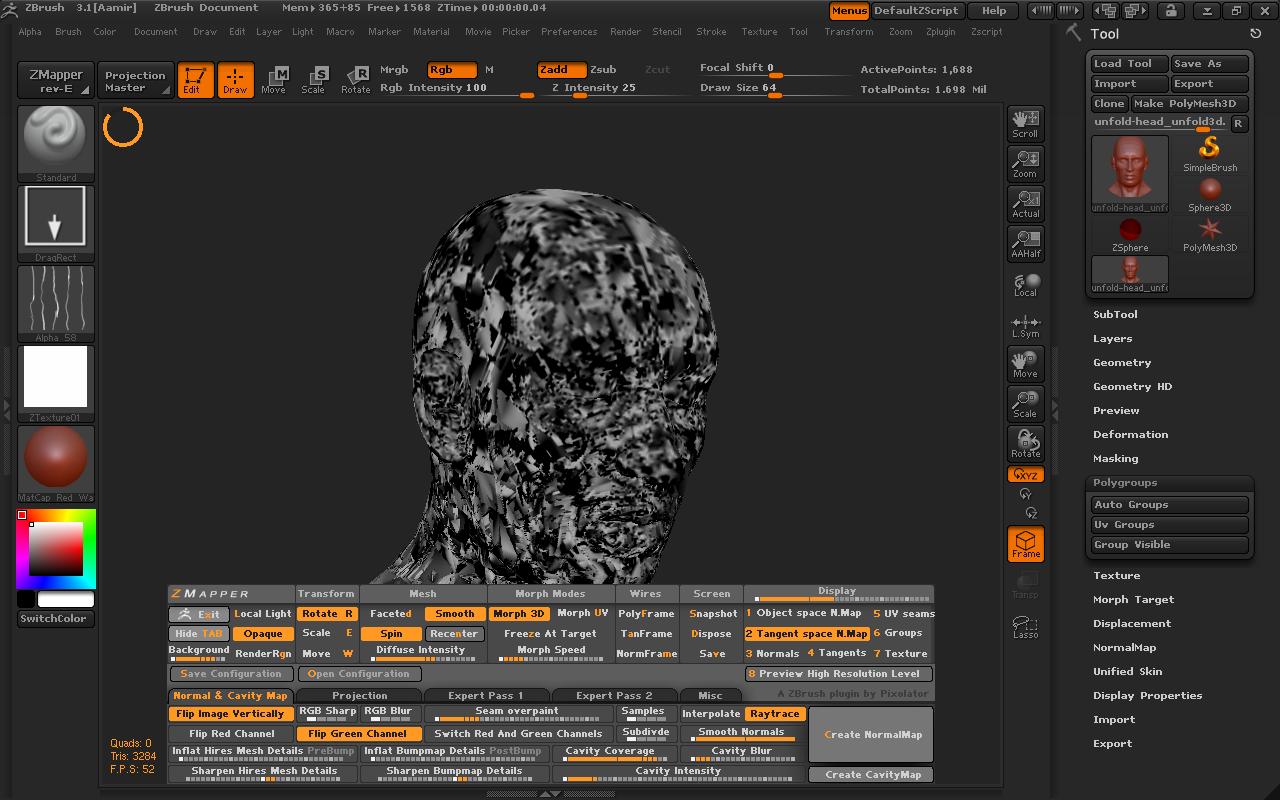Enable Flip Red Channel option

click(232, 733)
